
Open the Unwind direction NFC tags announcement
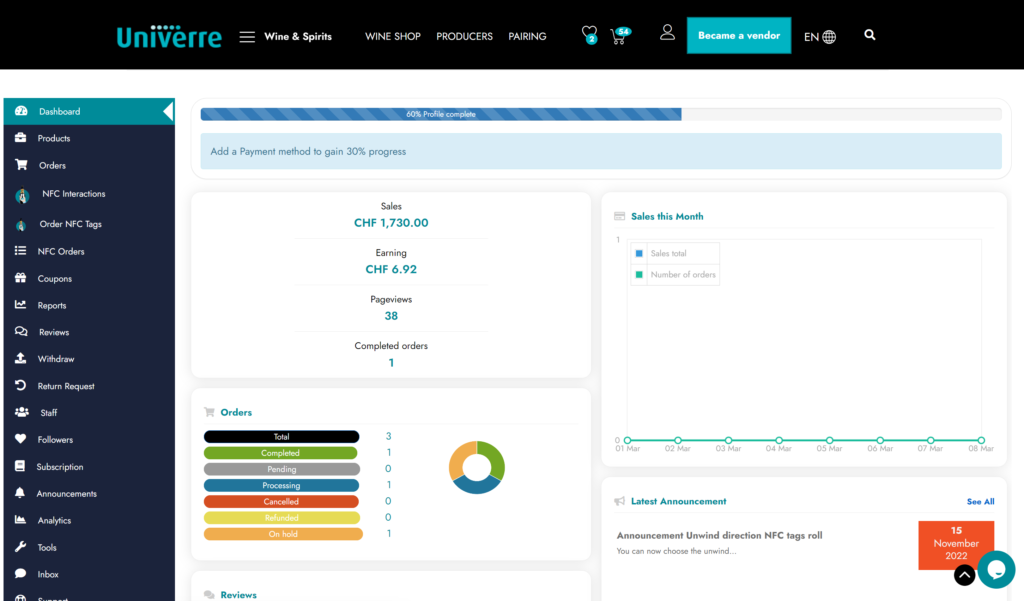click(719, 535)
